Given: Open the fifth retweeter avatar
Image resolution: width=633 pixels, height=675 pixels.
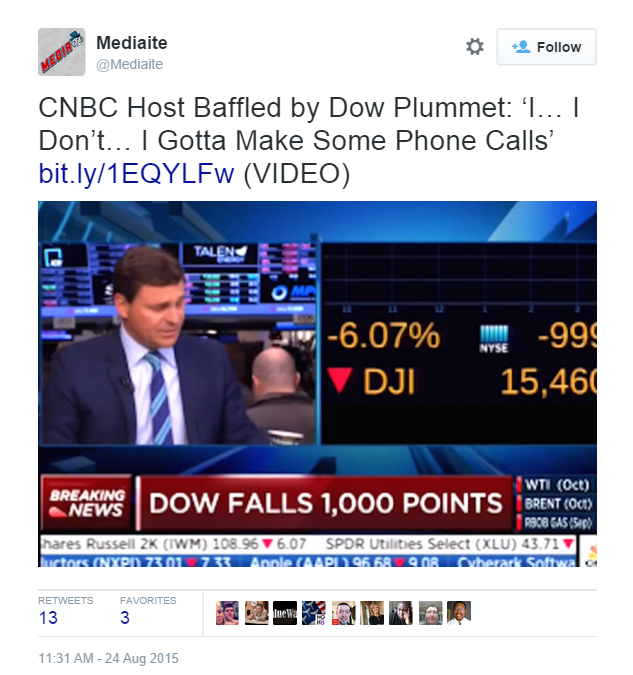Looking at the screenshot, I should coord(343,613).
